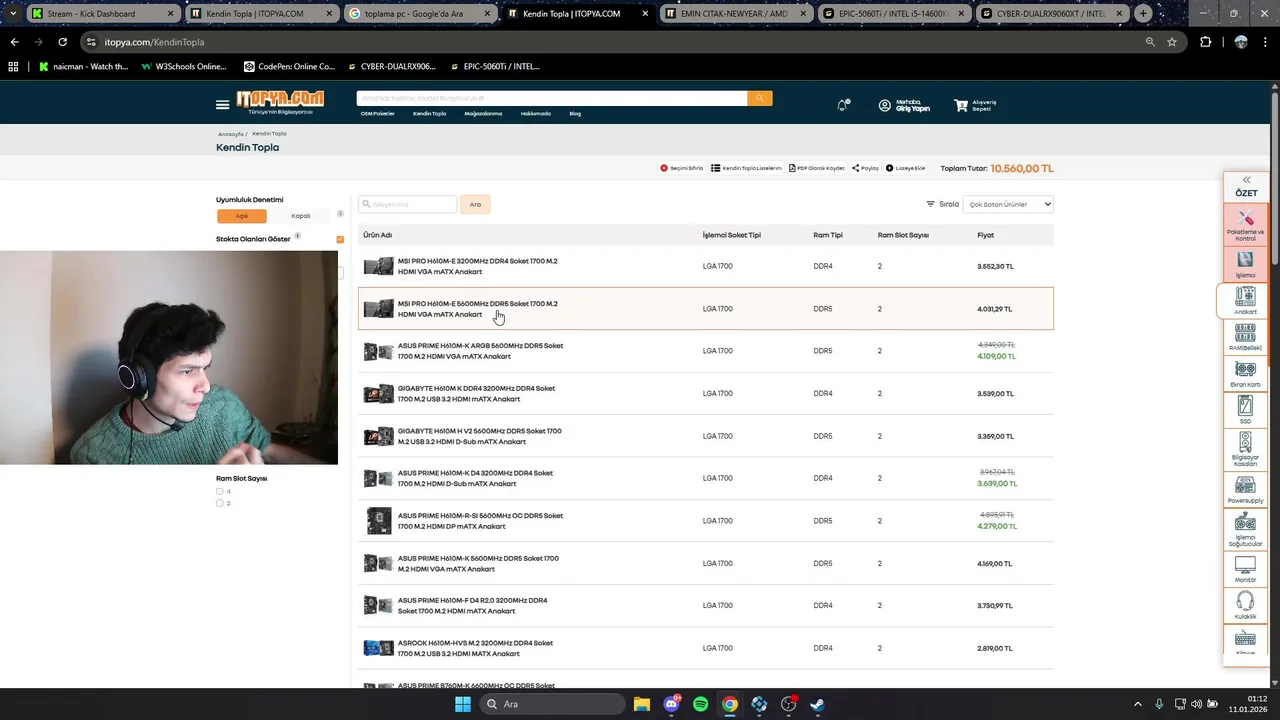The image size is (1280, 720).
Task: Select the Paketleme ve Kontrol summary icon
Action: [x=1245, y=224]
